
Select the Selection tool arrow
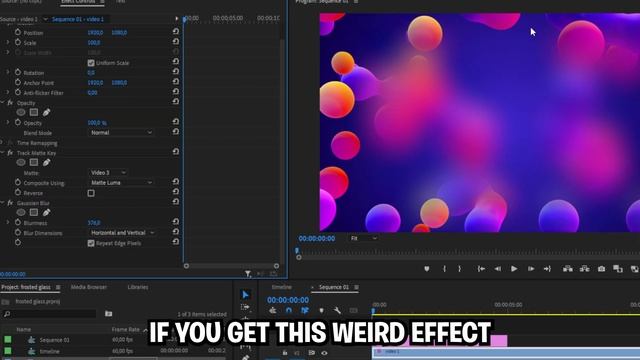click(245, 295)
